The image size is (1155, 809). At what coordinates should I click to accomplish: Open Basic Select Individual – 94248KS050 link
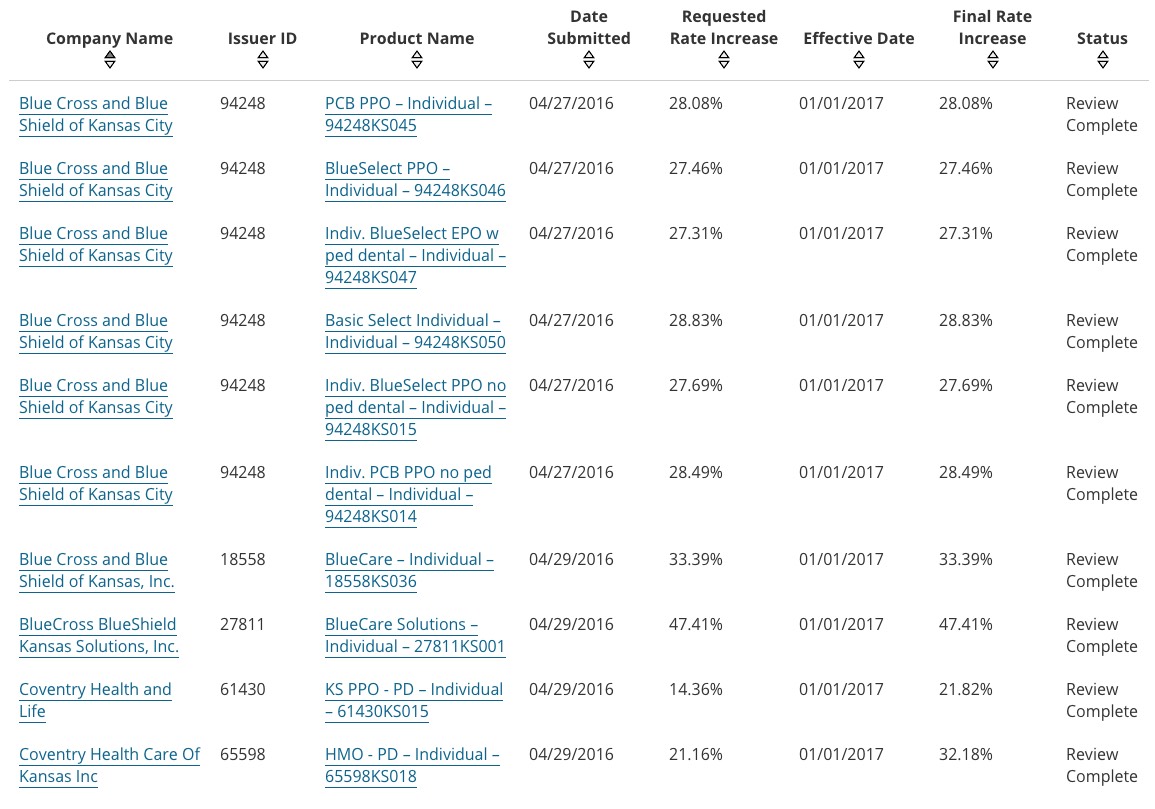coord(415,331)
